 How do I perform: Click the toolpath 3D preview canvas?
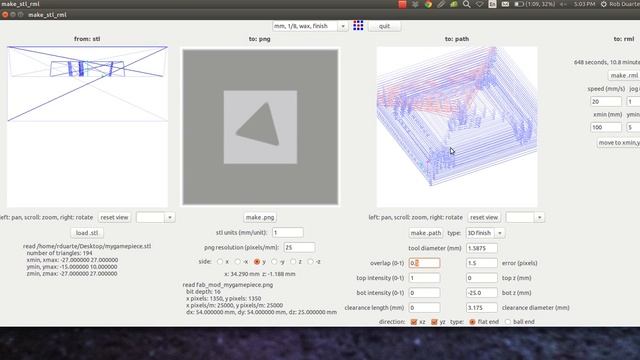pyautogui.click(x=457, y=127)
